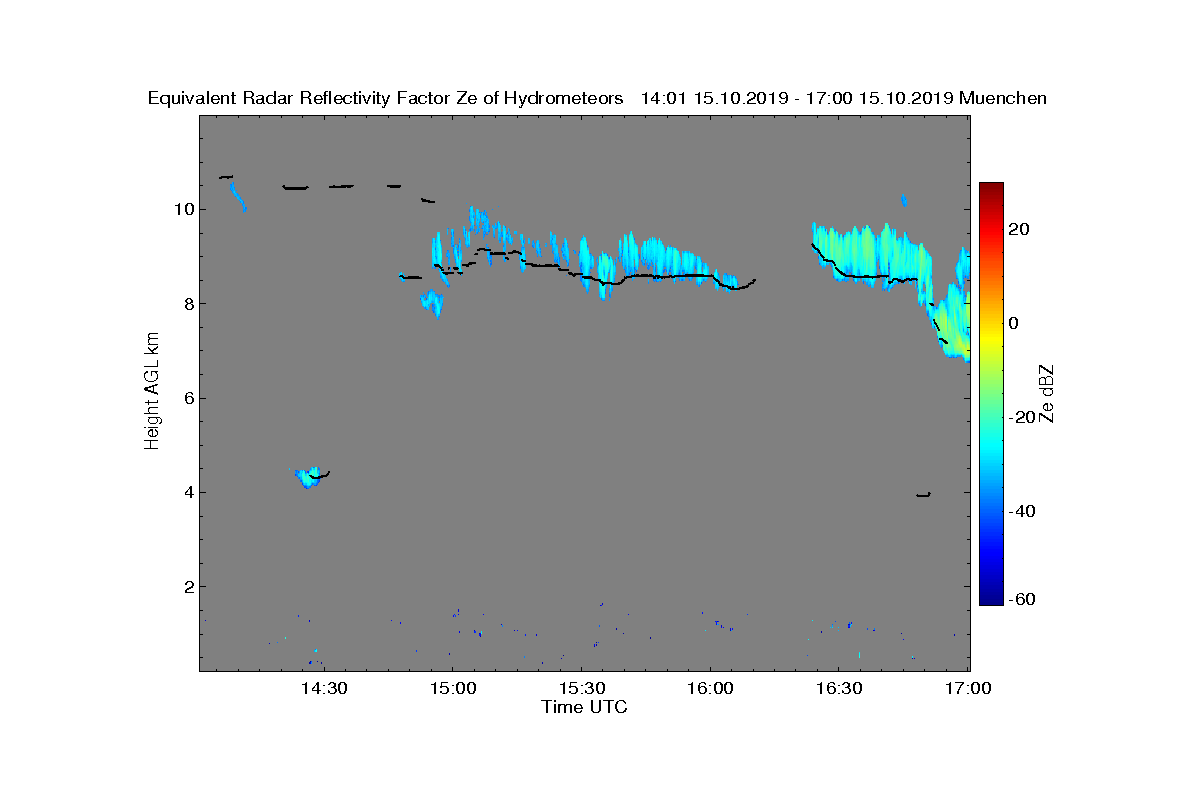The width and height of the screenshot is (1200, 800).
Task: Click the yellow zone of the colorbar
Action: point(991,340)
